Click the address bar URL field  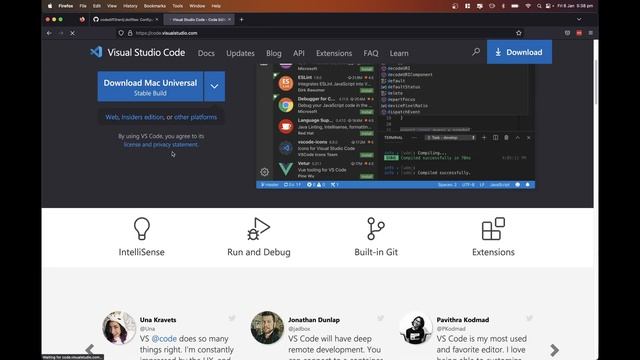pyautogui.click(x=318, y=33)
